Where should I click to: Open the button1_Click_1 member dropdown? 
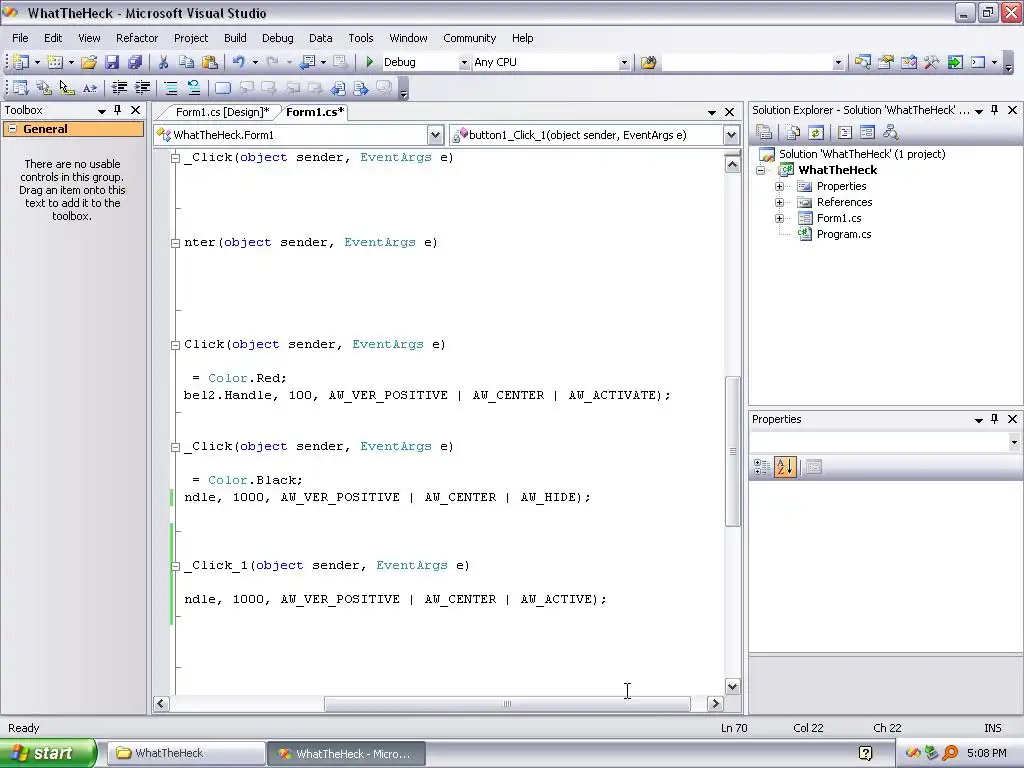(x=731, y=135)
